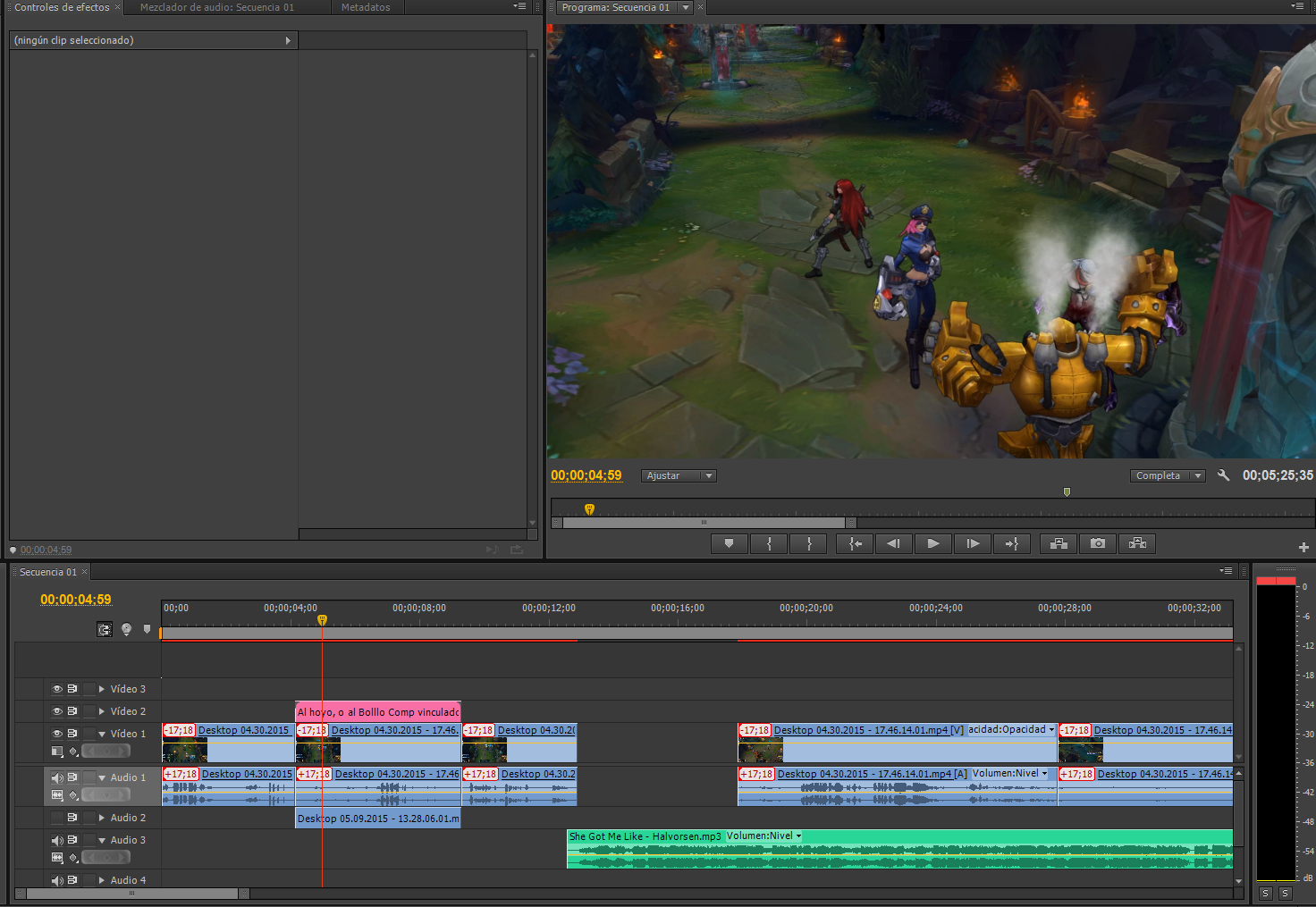Solo the left audio meter channel
This screenshot has height=907, width=1316.
pyautogui.click(x=1265, y=894)
